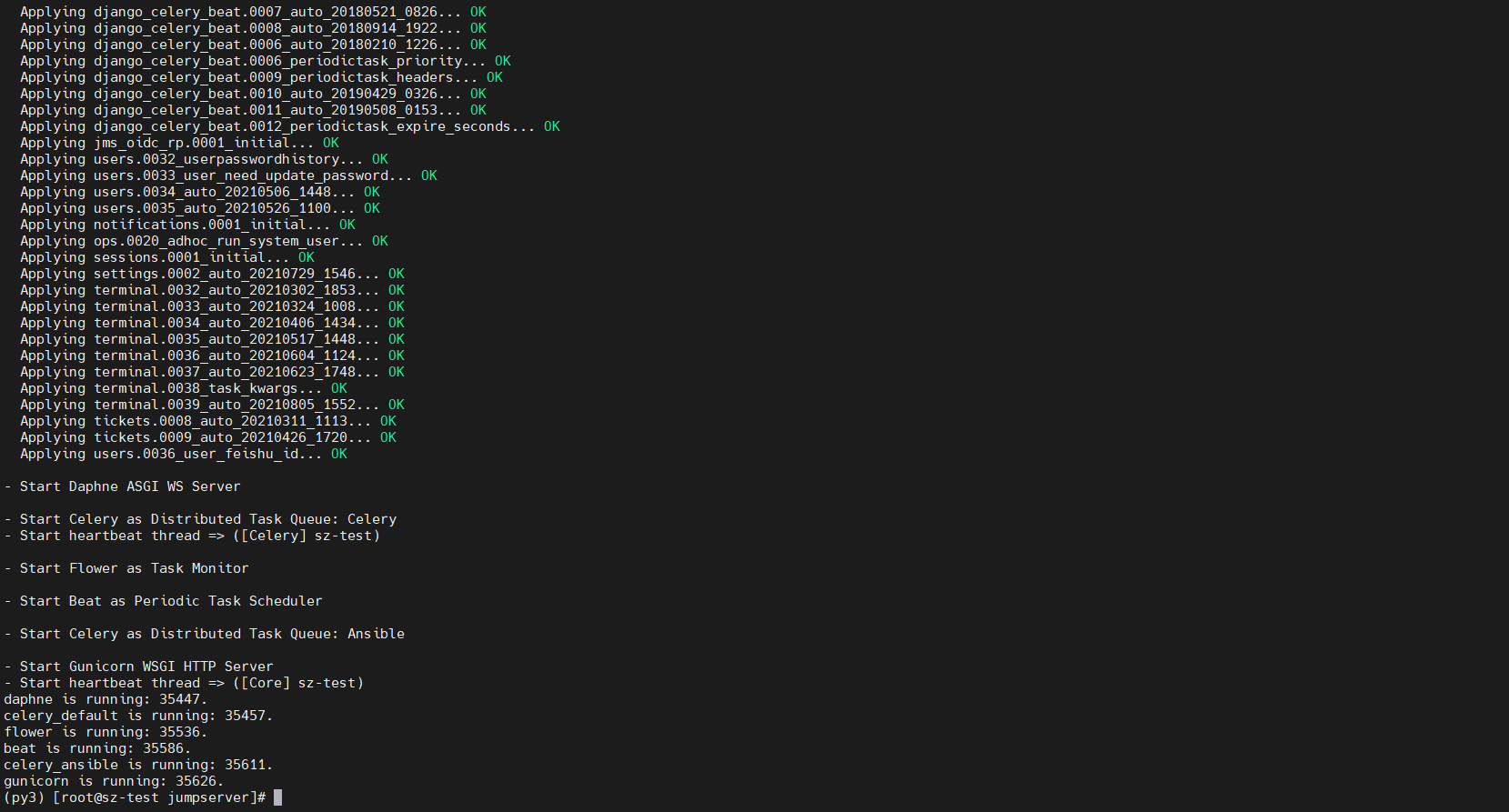1509x812 pixels.
Task: Click the 'Start heartbeat thread => ([Celery] sz-test)' line
Action: 192,536
